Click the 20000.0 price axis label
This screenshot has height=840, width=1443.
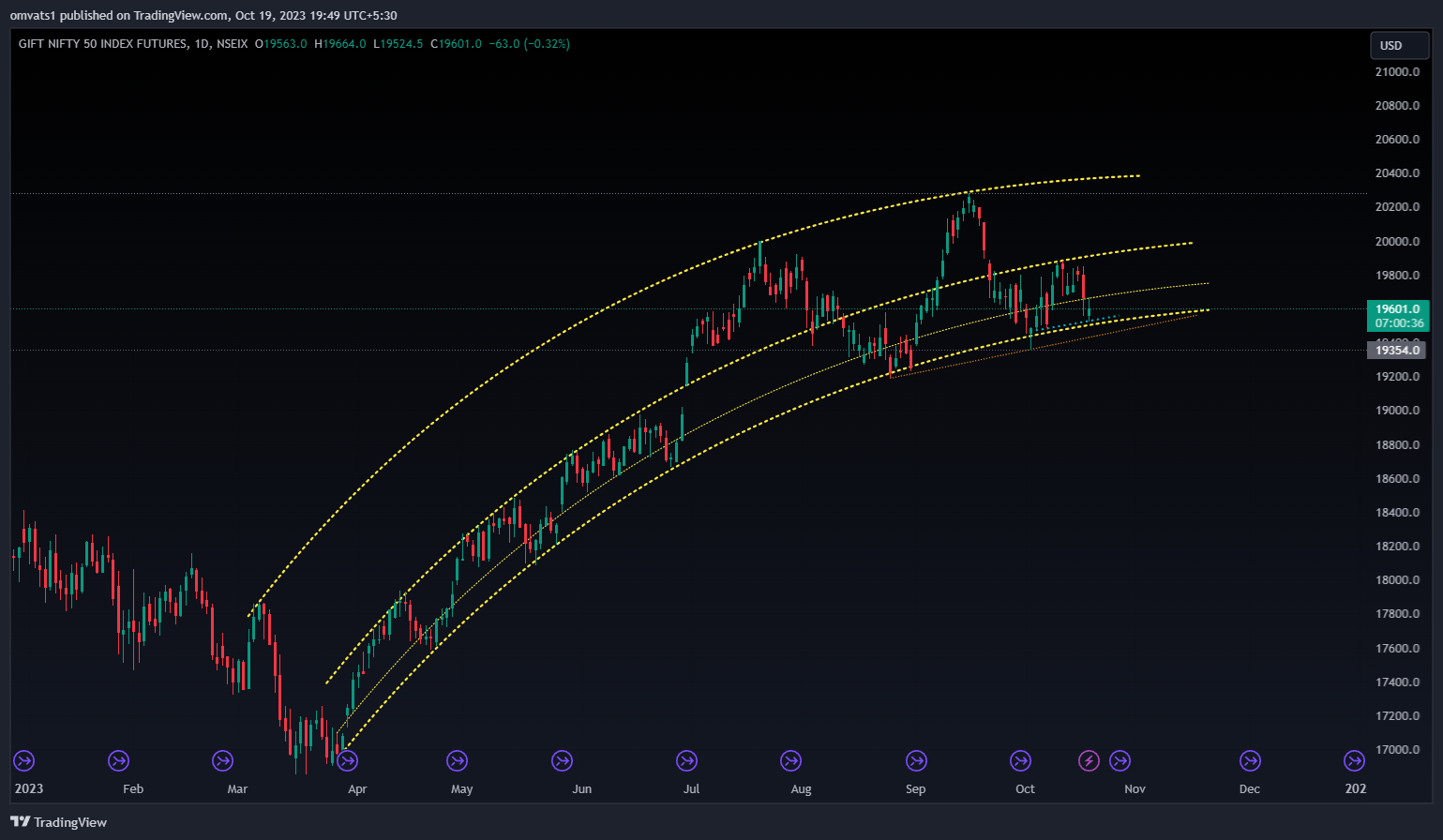coord(1397,242)
